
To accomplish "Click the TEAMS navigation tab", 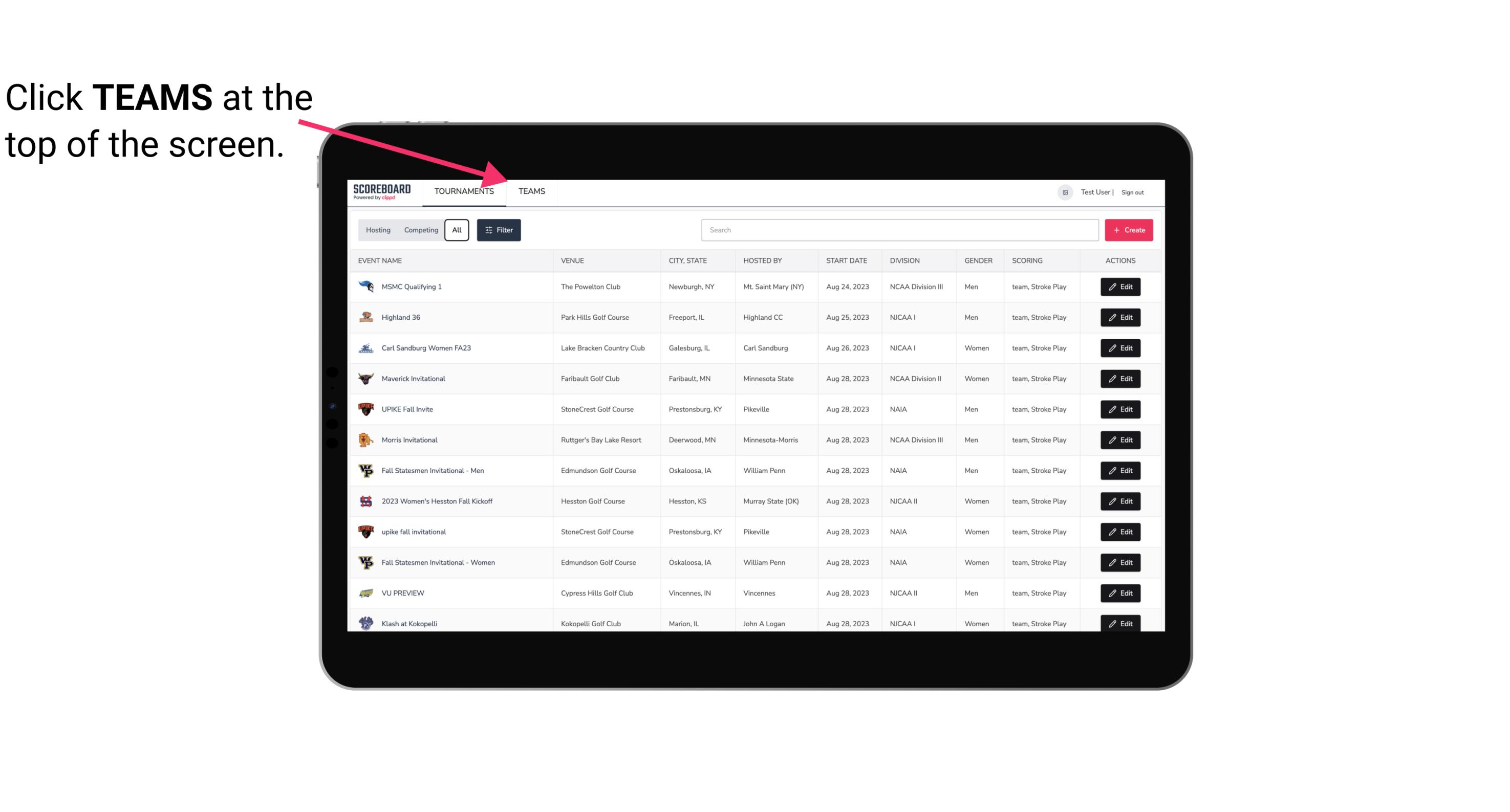I will coord(531,191).
